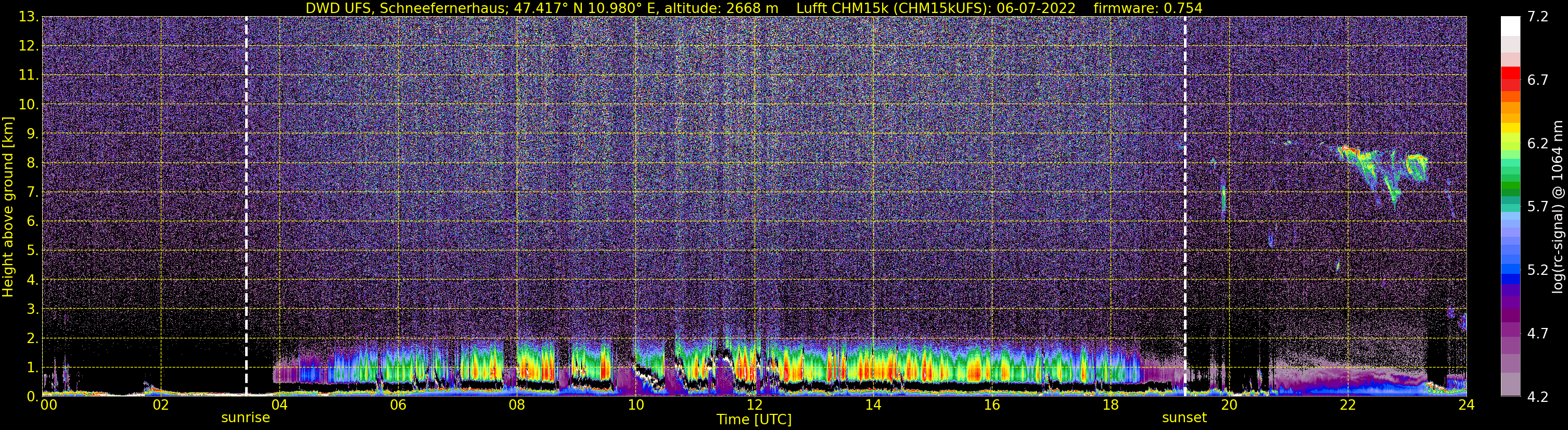1568x430 pixels.
Task: Click the green streak echo just before 20 UTC
Action: [1223, 198]
